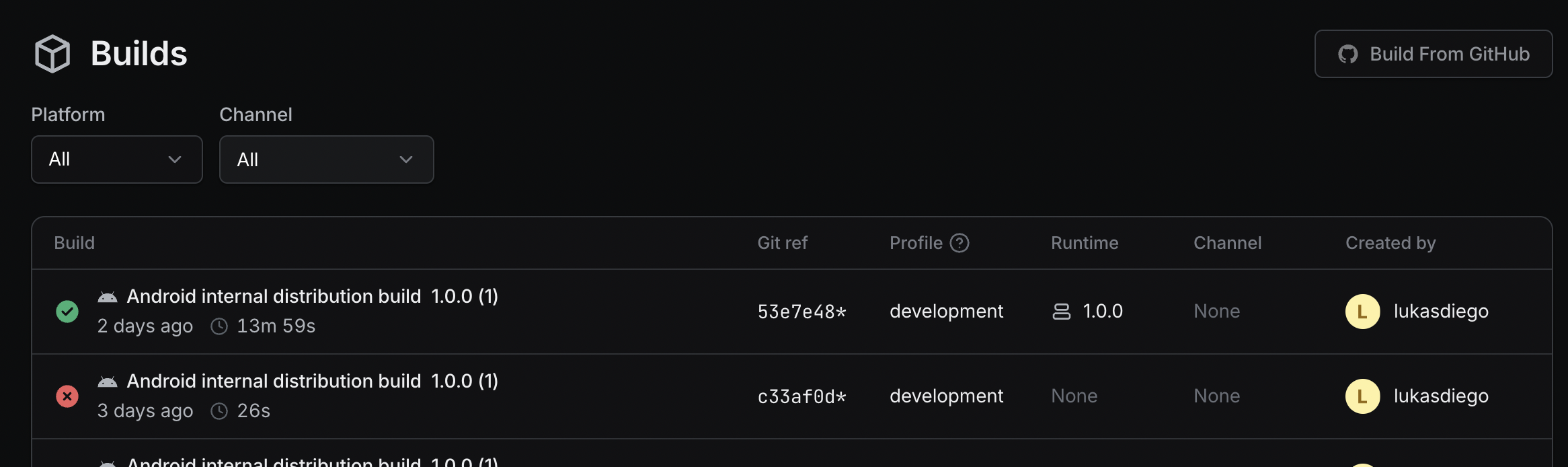Click the Builds cube icon

pos(52,54)
